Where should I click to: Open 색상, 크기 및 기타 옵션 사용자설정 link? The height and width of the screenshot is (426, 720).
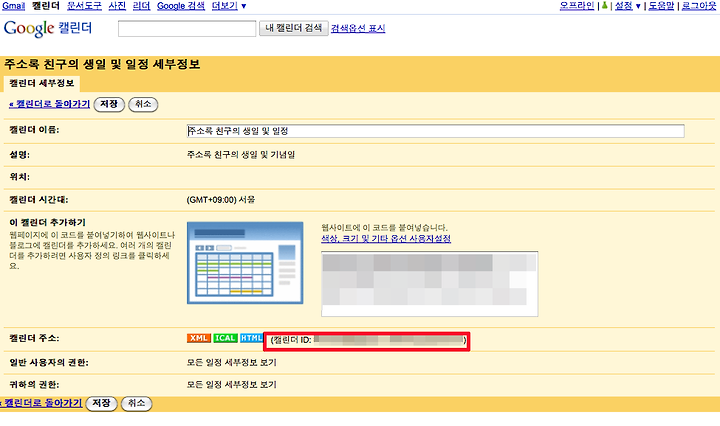386,239
